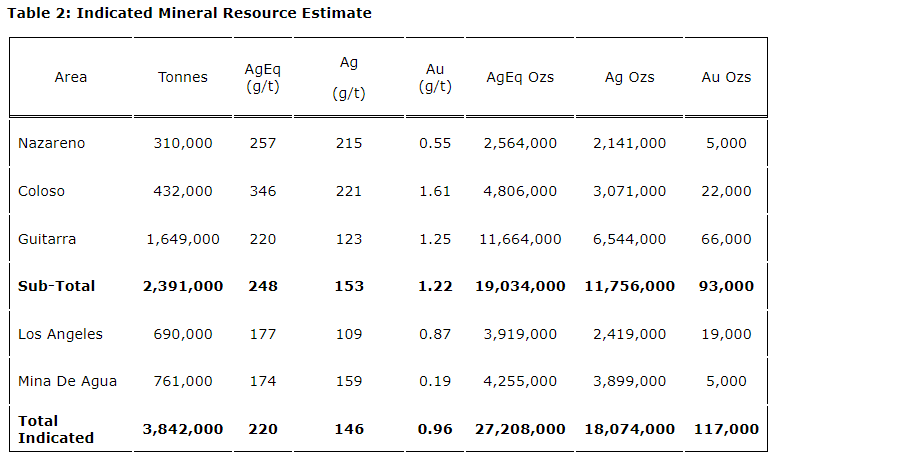898x457 pixels.
Task: Click Nazareno Au grade '0.55'
Action: pyautogui.click(x=435, y=143)
